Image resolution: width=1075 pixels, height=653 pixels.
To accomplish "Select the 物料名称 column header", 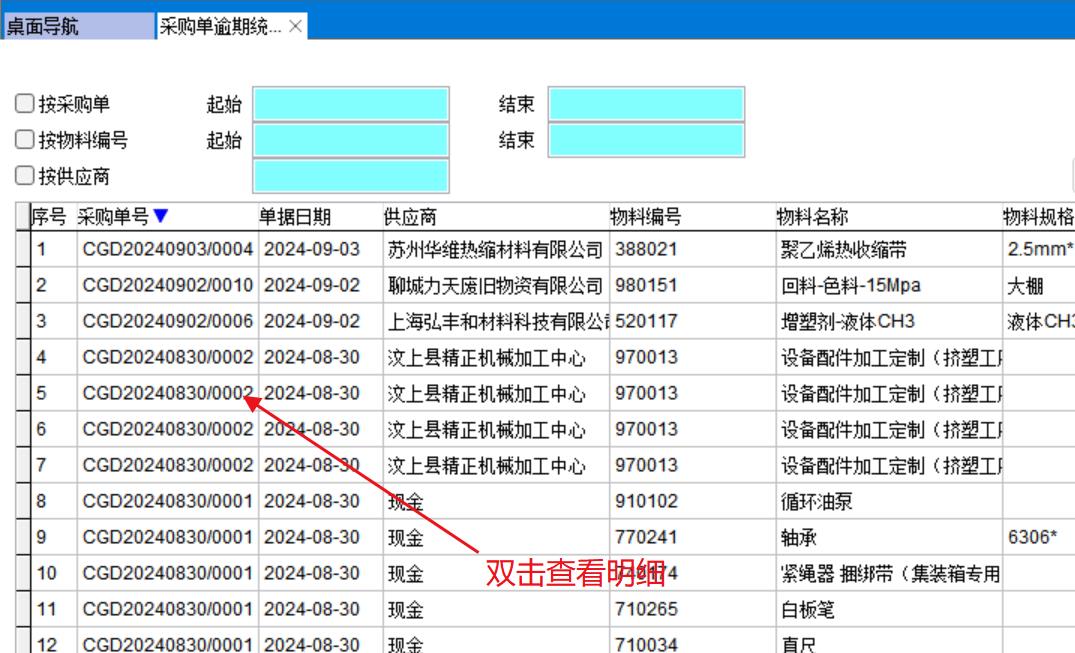I will (x=812, y=217).
